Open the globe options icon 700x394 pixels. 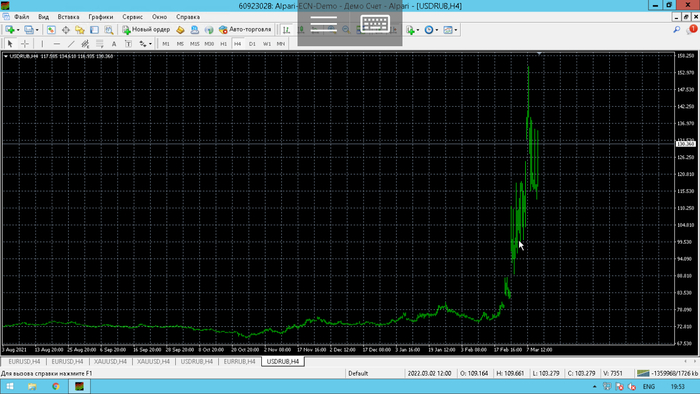(x=209, y=30)
